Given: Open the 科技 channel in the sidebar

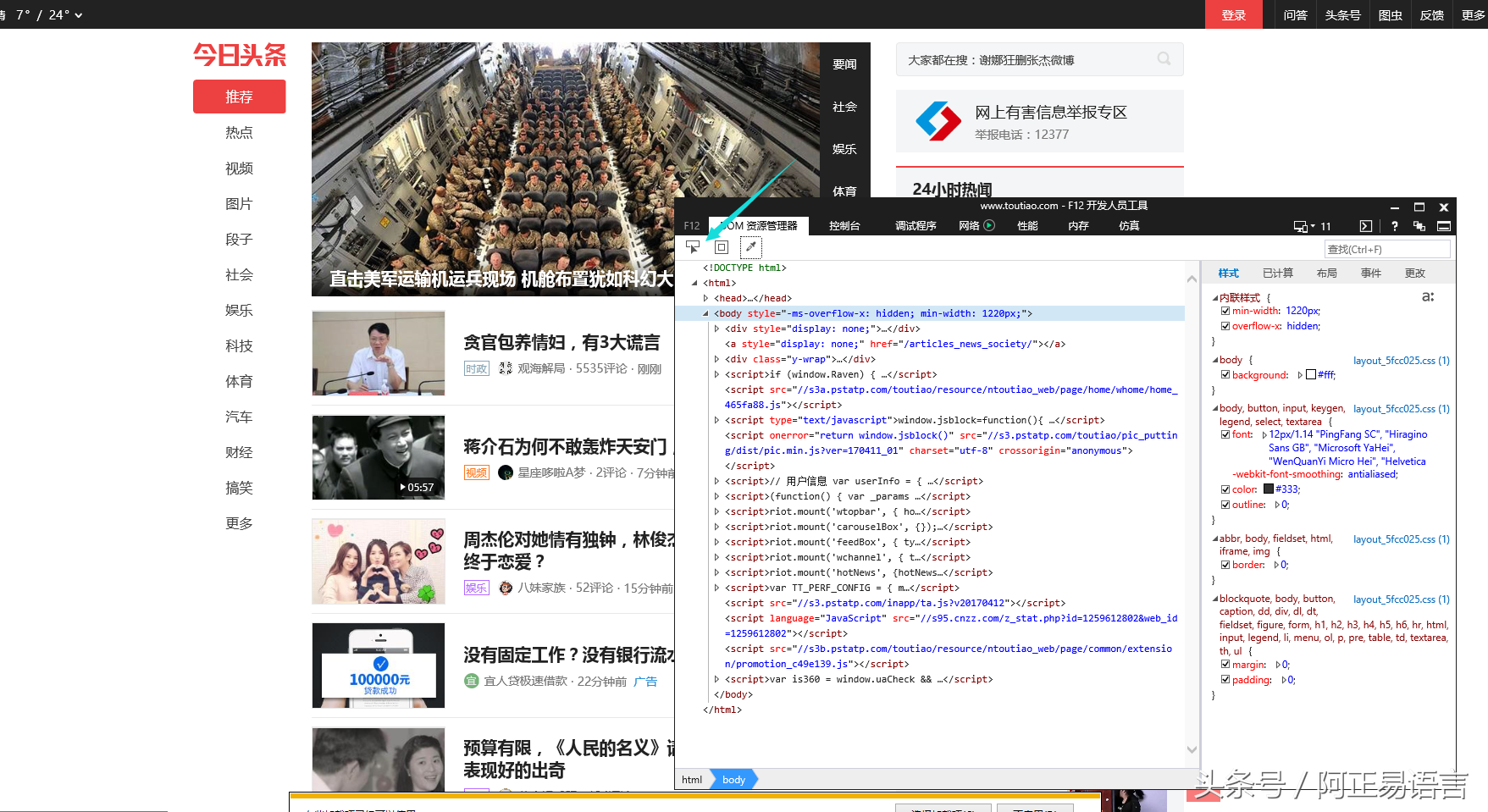Looking at the screenshot, I should pyautogui.click(x=239, y=346).
